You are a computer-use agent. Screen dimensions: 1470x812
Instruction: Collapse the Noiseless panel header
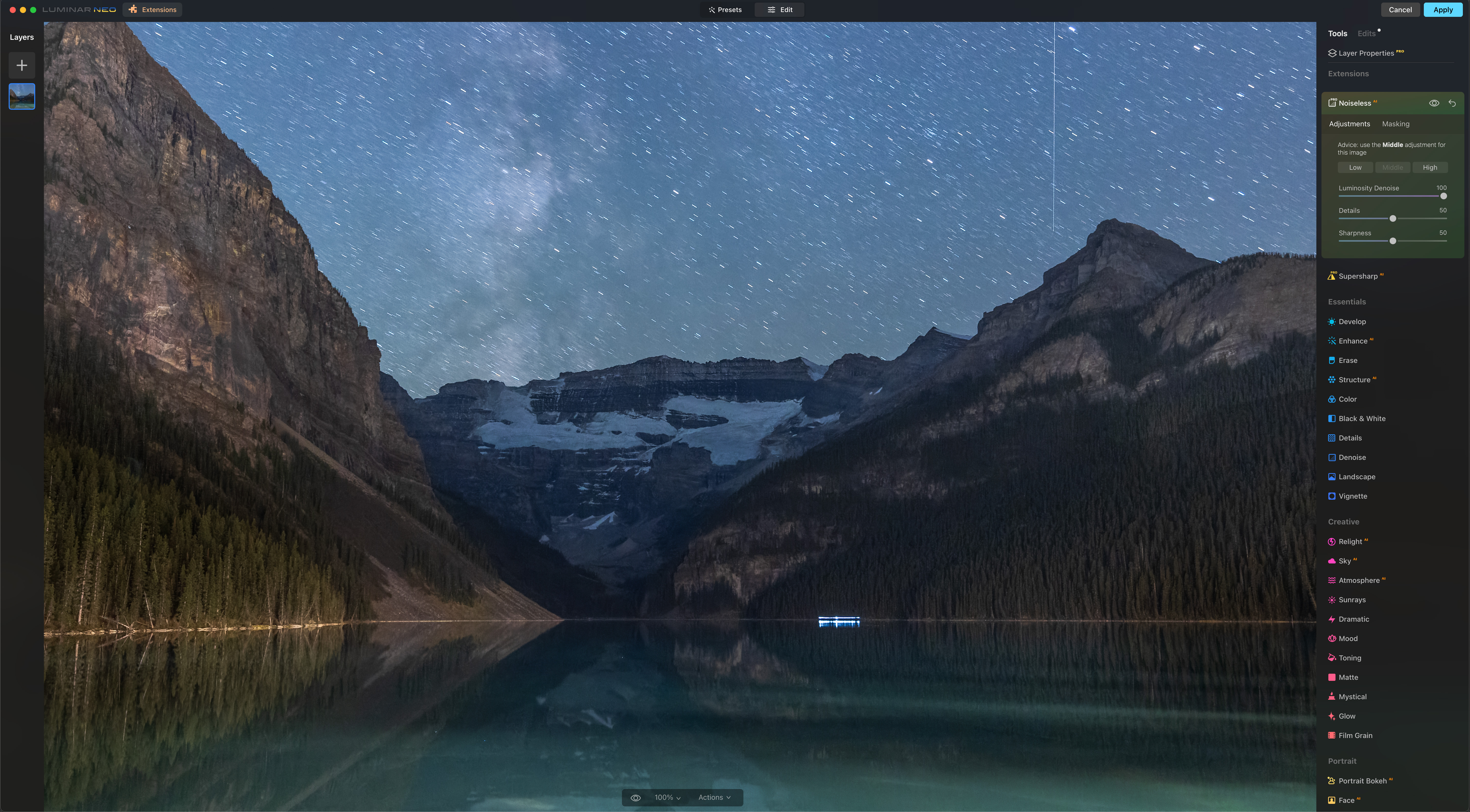1355,103
